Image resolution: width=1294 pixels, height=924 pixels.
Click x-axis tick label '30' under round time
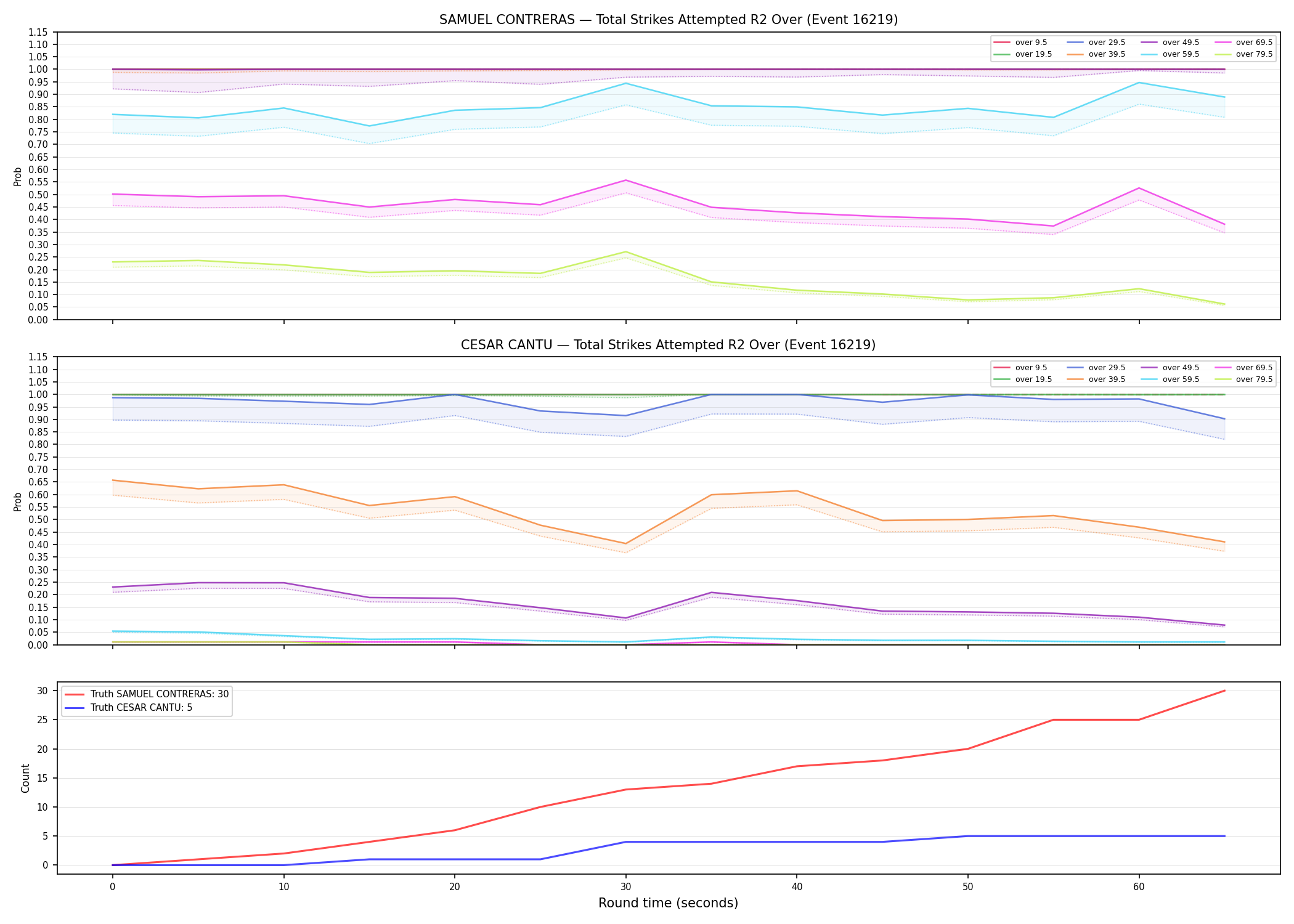click(x=626, y=887)
